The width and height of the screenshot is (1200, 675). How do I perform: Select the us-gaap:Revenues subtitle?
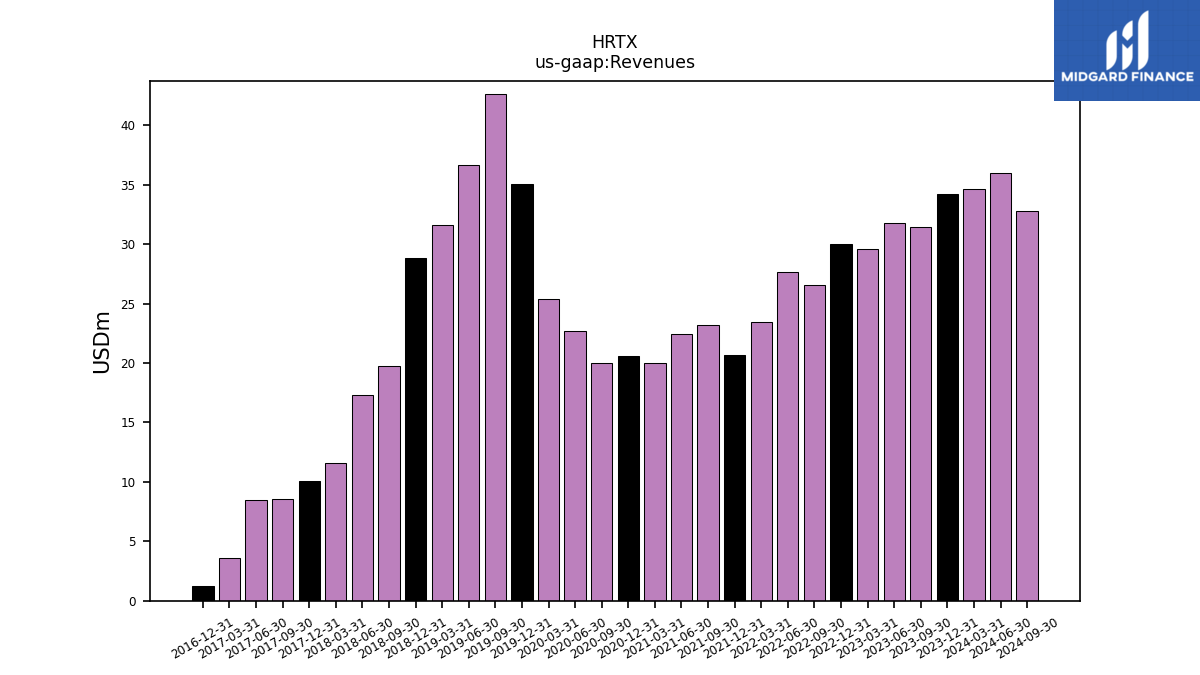click(614, 63)
